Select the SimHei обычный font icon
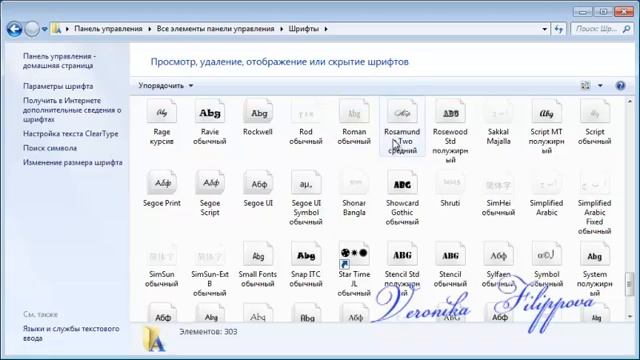Screen dimensions: 640x360 point(498,183)
